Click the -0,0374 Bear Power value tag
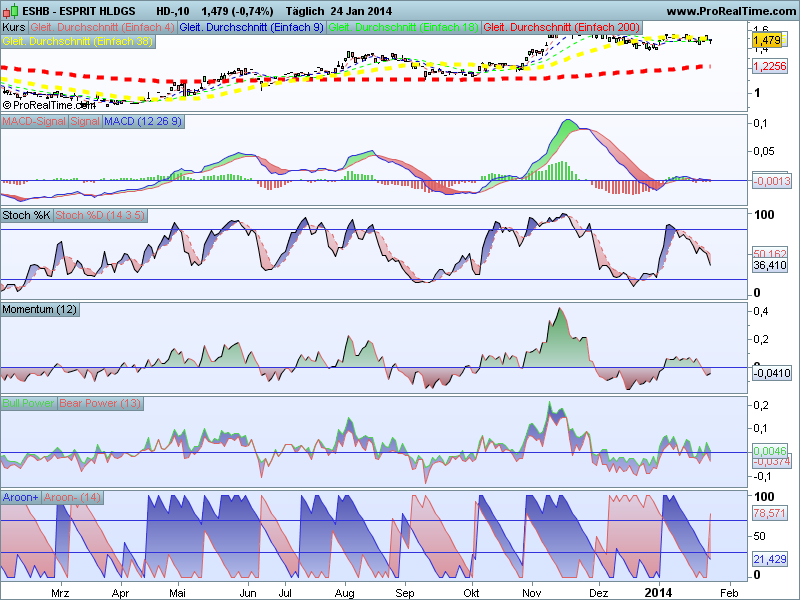800x600 pixels. click(x=772, y=462)
